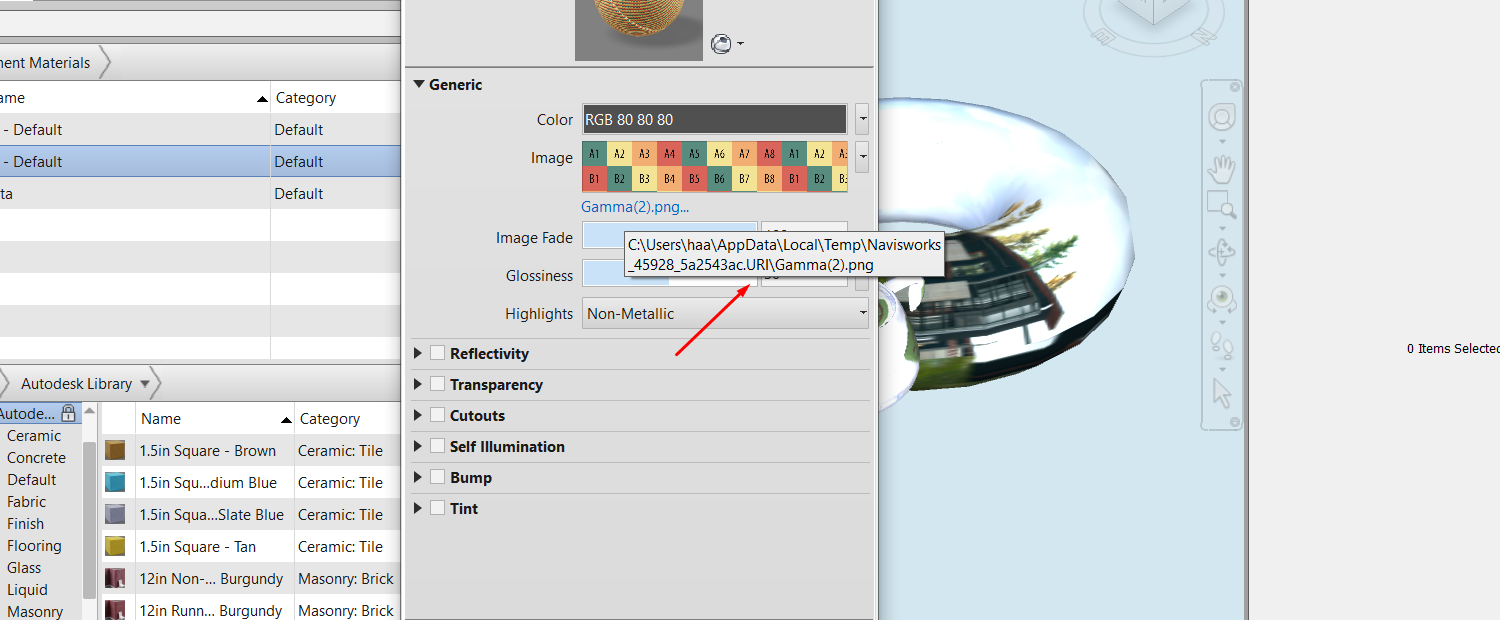The image size is (1500, 620).
Task: Select Fabric library category
Action: (27, 502)
